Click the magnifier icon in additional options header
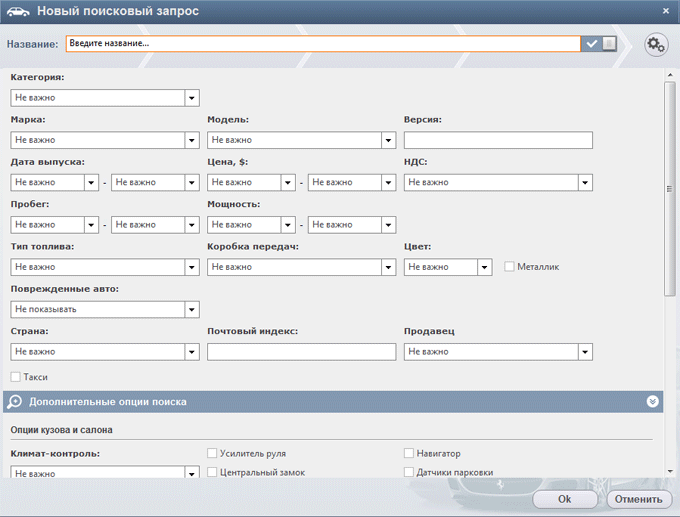 14,402
